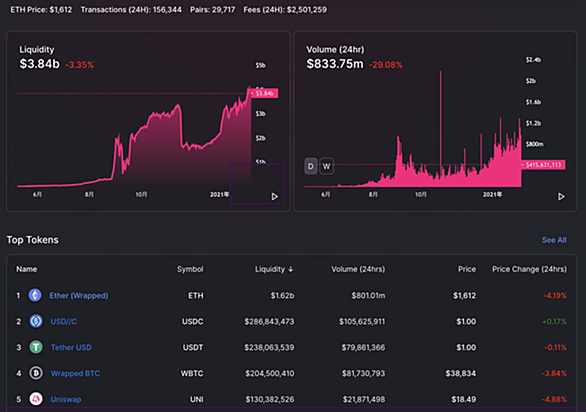Click the -3.84% price change for WBTC
Viewport: 586px width, 412px height.
[x=554, y=373]
